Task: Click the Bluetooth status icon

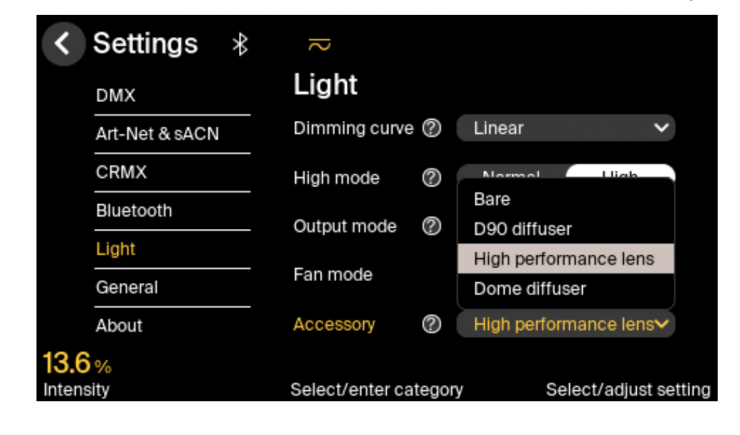Action: coord(240,44)
